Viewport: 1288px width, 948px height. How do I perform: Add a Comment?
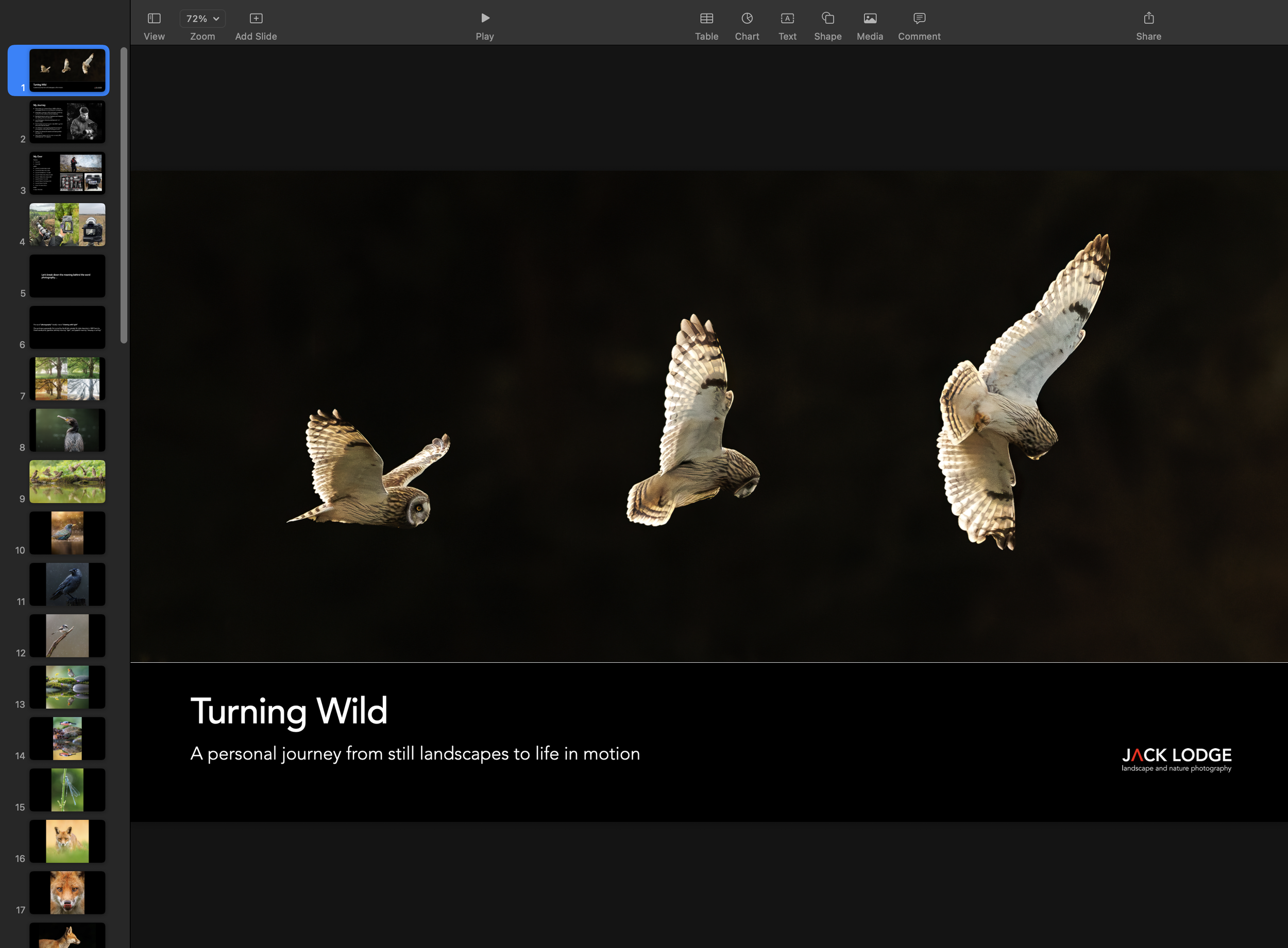[x=919, y=23]
